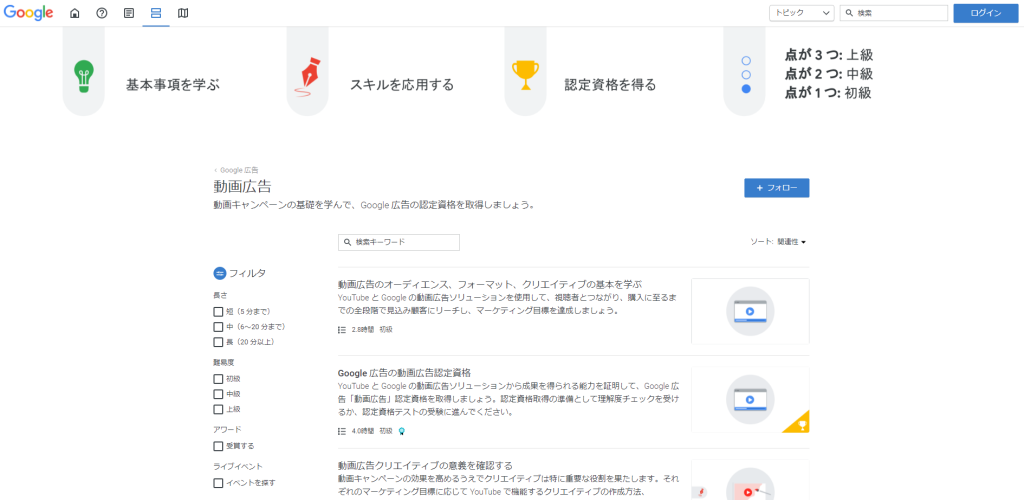
Task: Open the third course YouTube thumbnail
Action: pyautogui.click(x=750, y=480)
